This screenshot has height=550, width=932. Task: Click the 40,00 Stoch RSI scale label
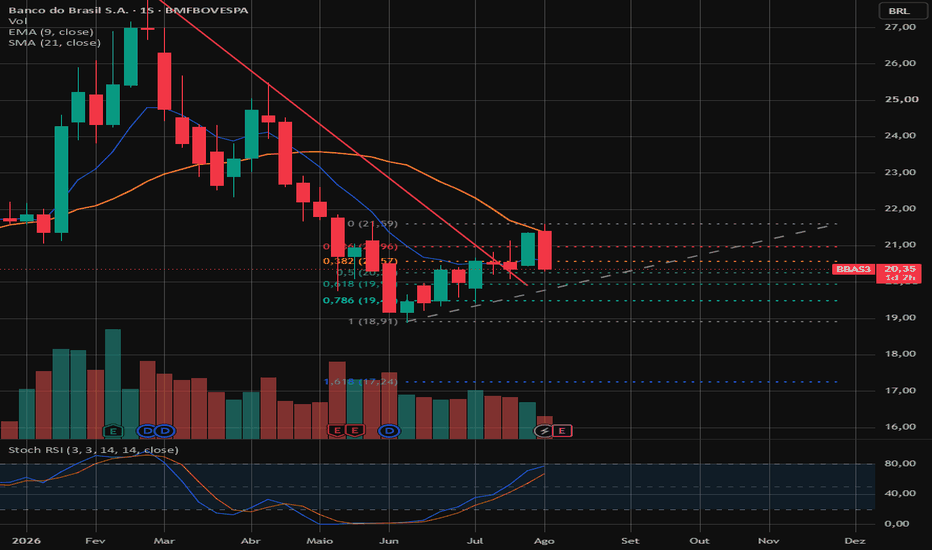tap(900, 493)
